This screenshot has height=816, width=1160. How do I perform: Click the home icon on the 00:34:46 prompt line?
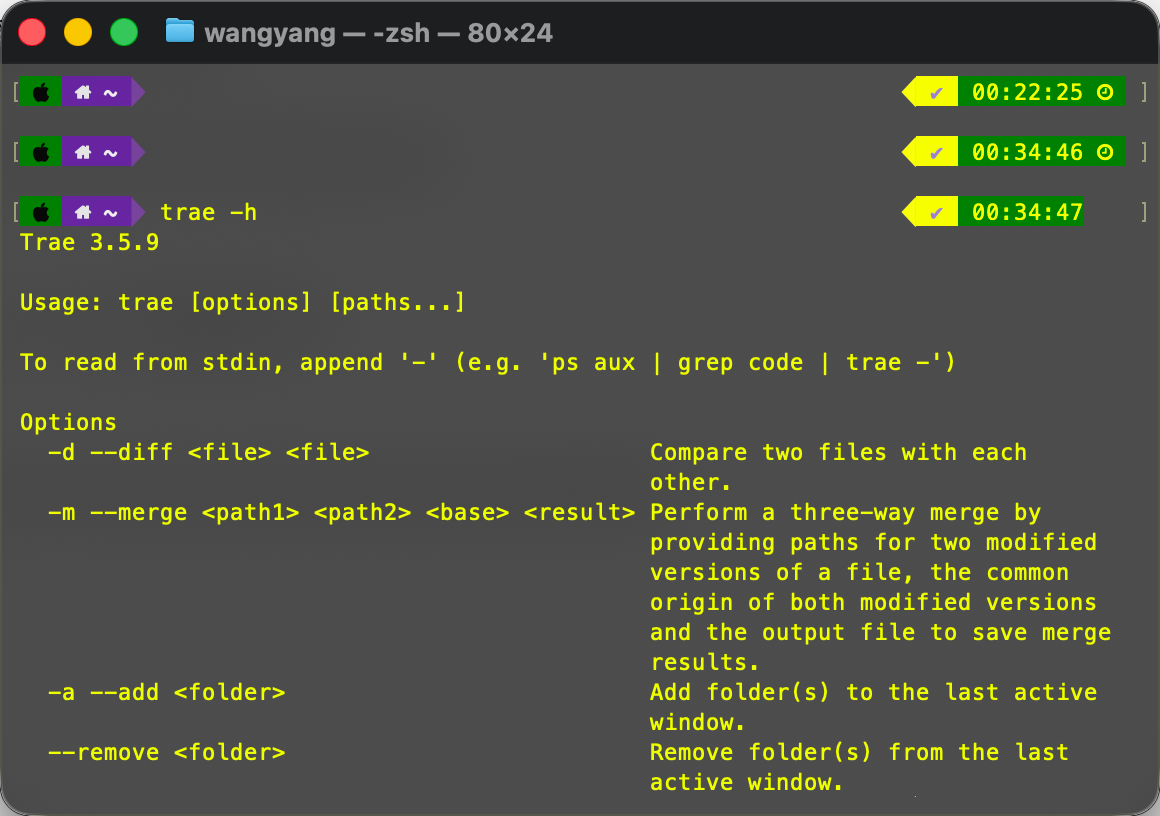pos(84,153)
